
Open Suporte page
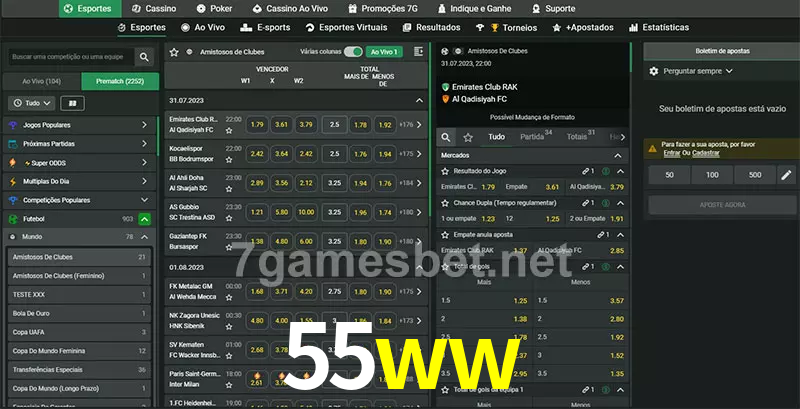coord(553,9)
